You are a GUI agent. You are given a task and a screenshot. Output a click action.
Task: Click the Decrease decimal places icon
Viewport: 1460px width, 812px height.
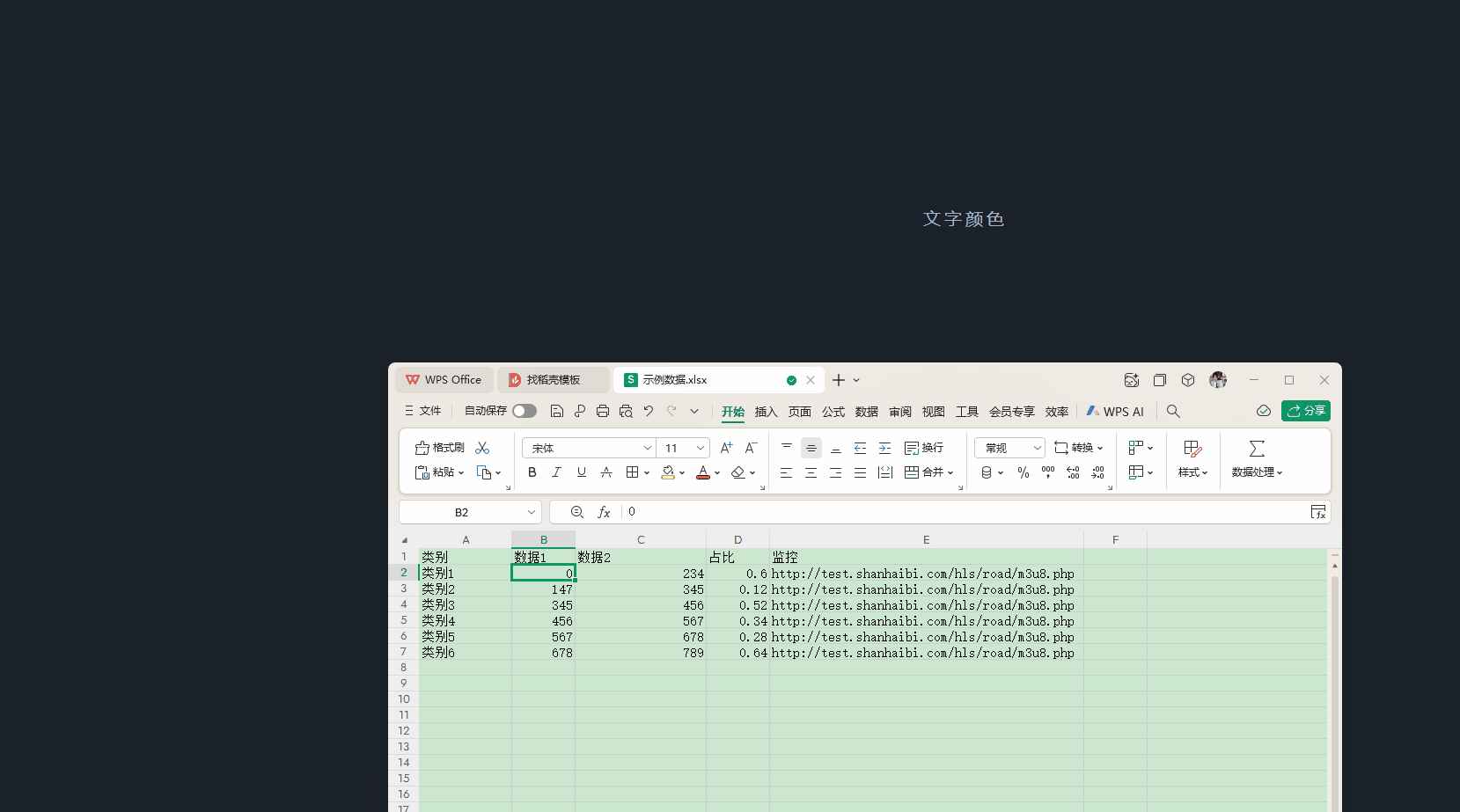pos(1097,472)
